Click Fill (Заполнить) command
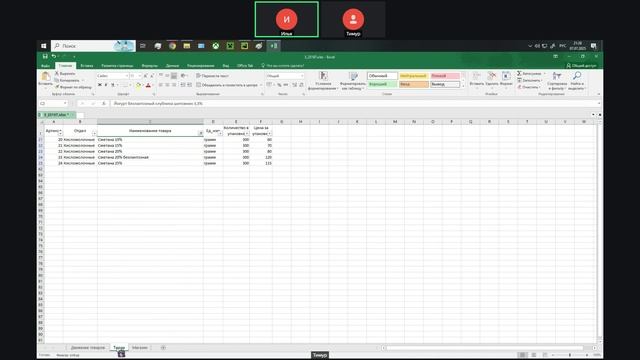640x360 pixels. pos(530,80)
